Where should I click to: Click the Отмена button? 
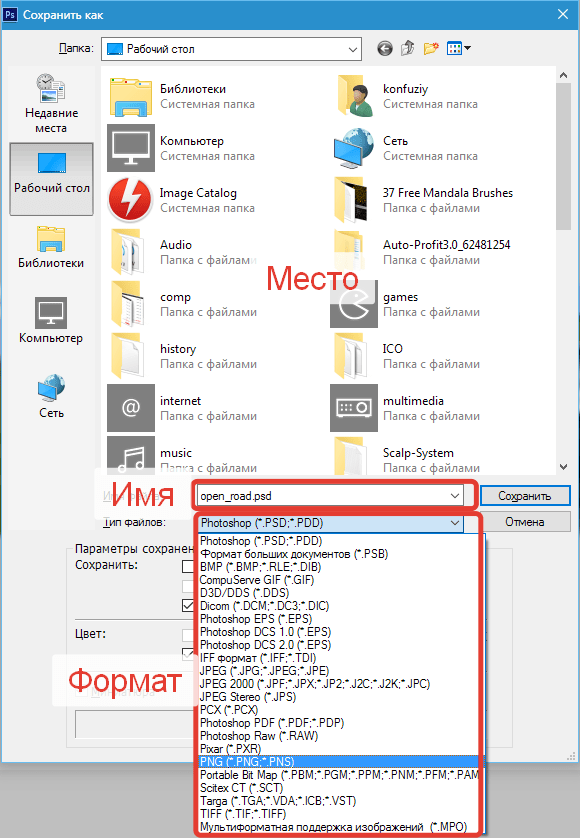point(525,522)
